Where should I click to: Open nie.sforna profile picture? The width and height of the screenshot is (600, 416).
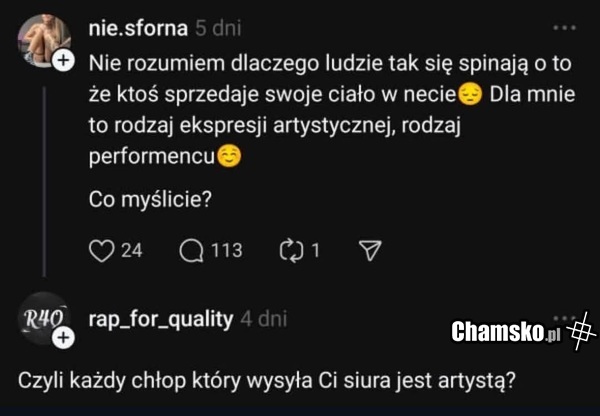[42, 42]
